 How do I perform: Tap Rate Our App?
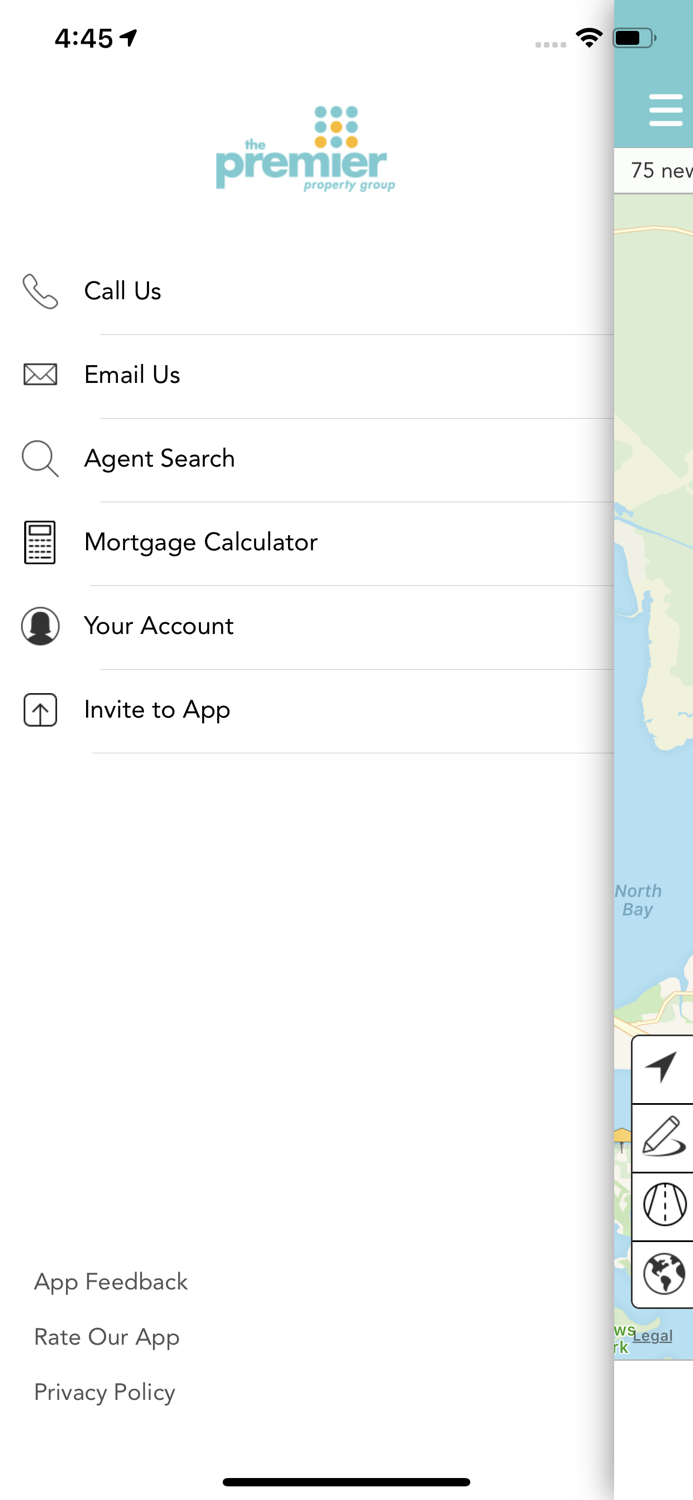tap(106, 1337)
